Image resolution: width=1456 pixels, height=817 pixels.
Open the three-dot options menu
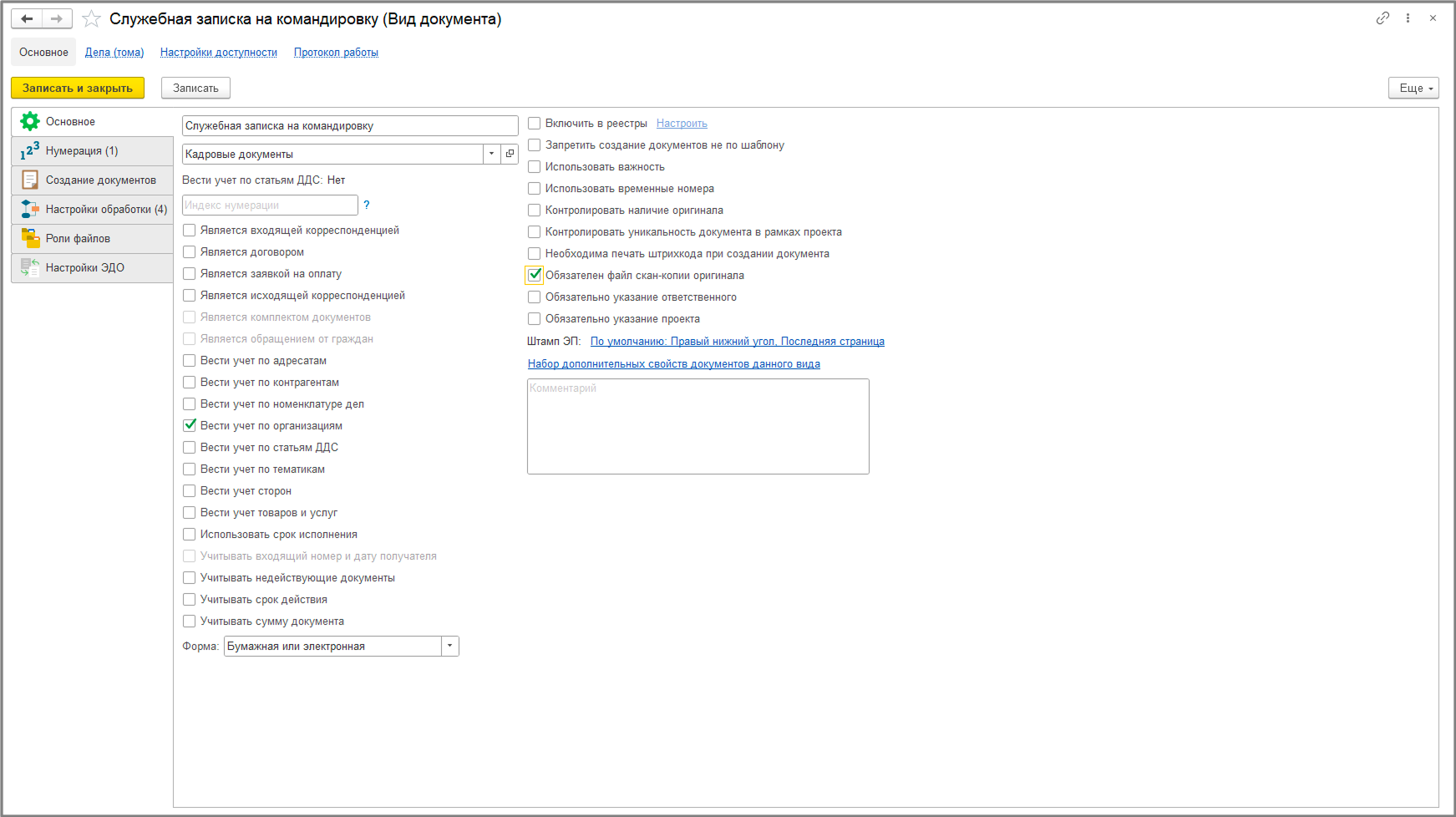point(1408,18)
